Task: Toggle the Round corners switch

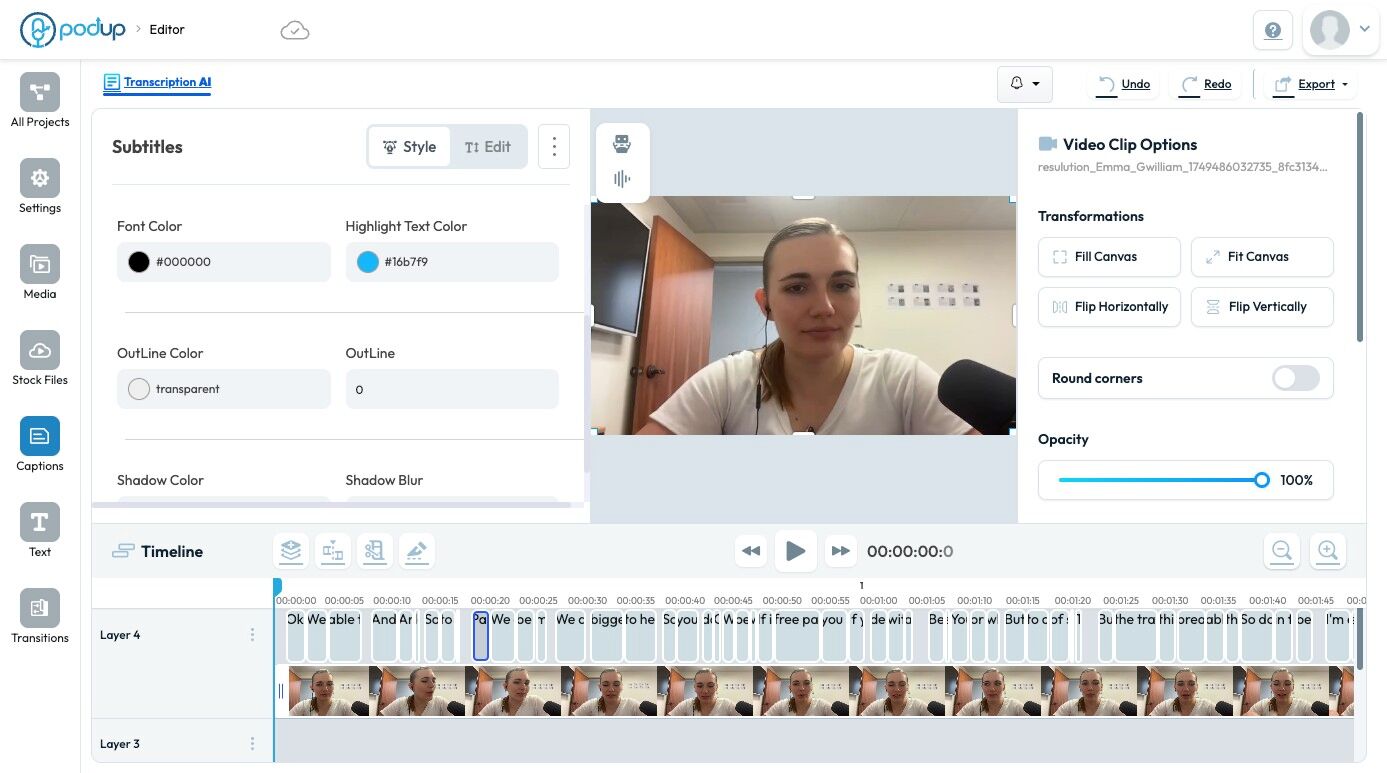Action: (1295, 378)
